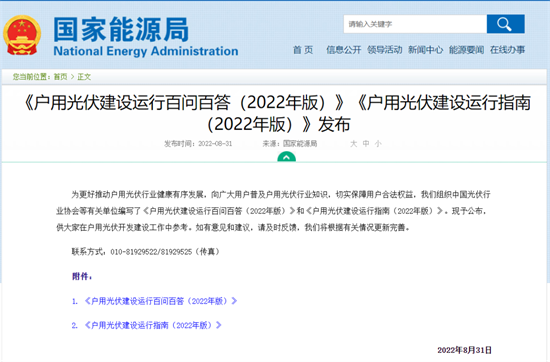Set font size to 大

[354, 144]
